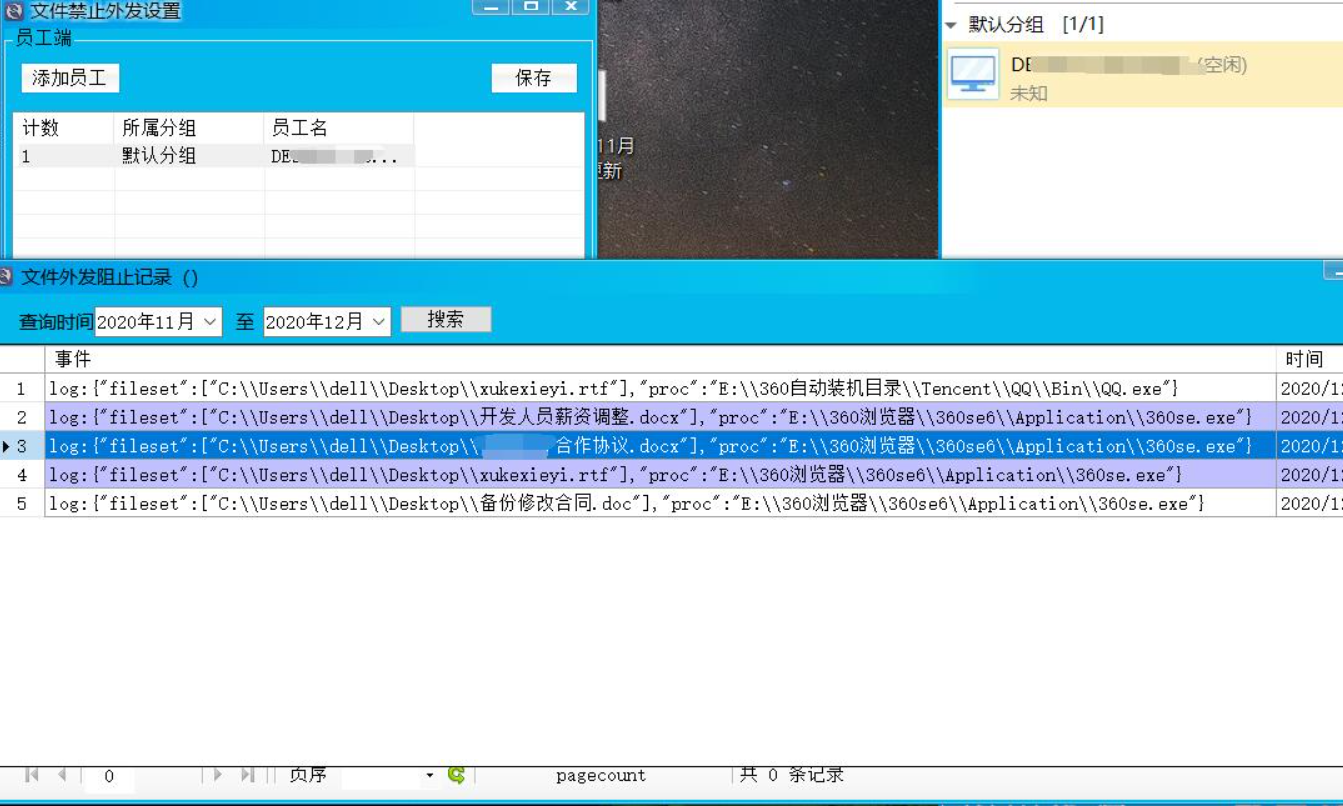Click the 保存 button

[x=533, y=78]
